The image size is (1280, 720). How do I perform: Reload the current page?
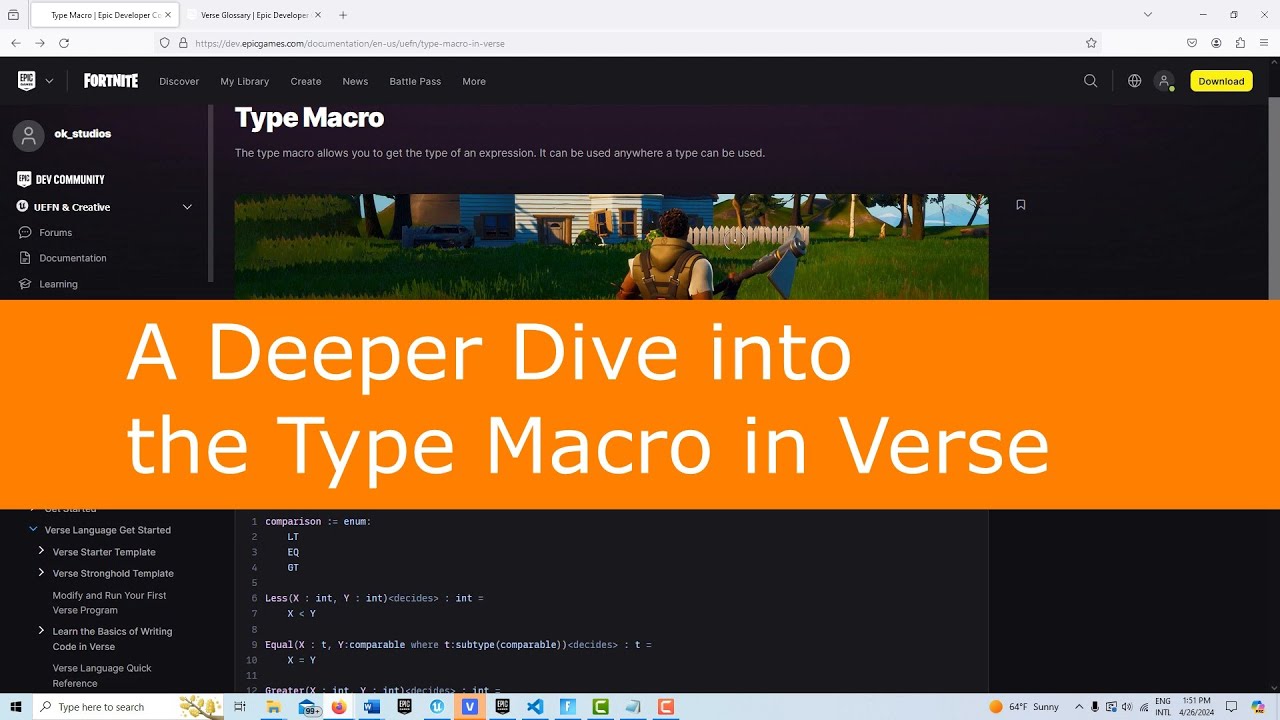[64, 43]
